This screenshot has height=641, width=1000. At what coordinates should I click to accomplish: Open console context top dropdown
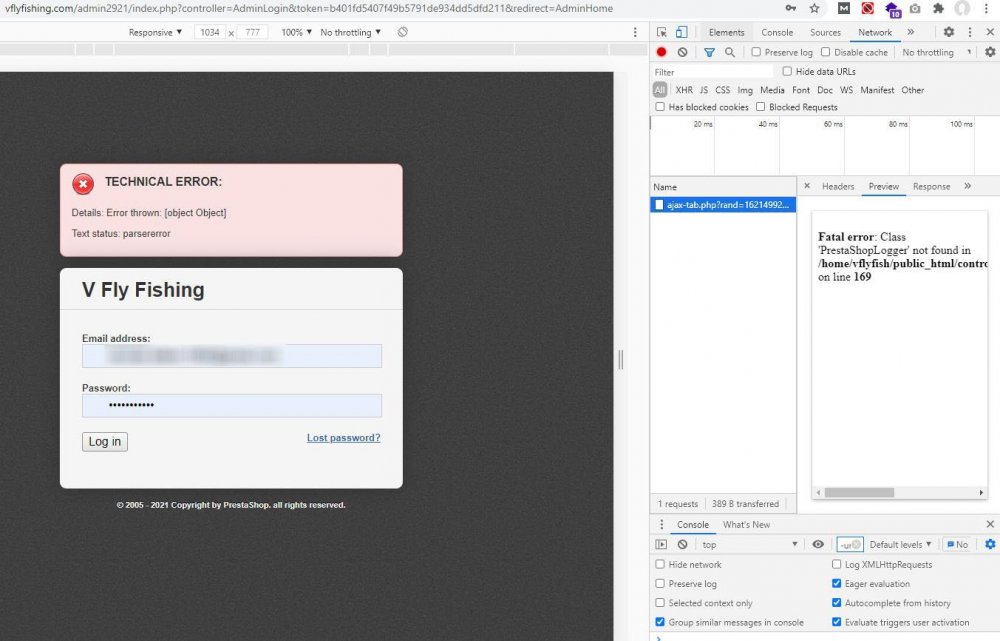(749, 544)
